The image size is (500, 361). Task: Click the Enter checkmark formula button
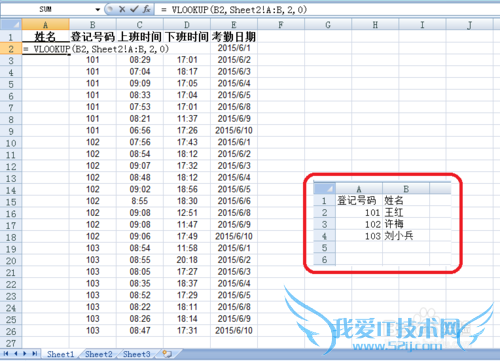[x=134, y=9]
